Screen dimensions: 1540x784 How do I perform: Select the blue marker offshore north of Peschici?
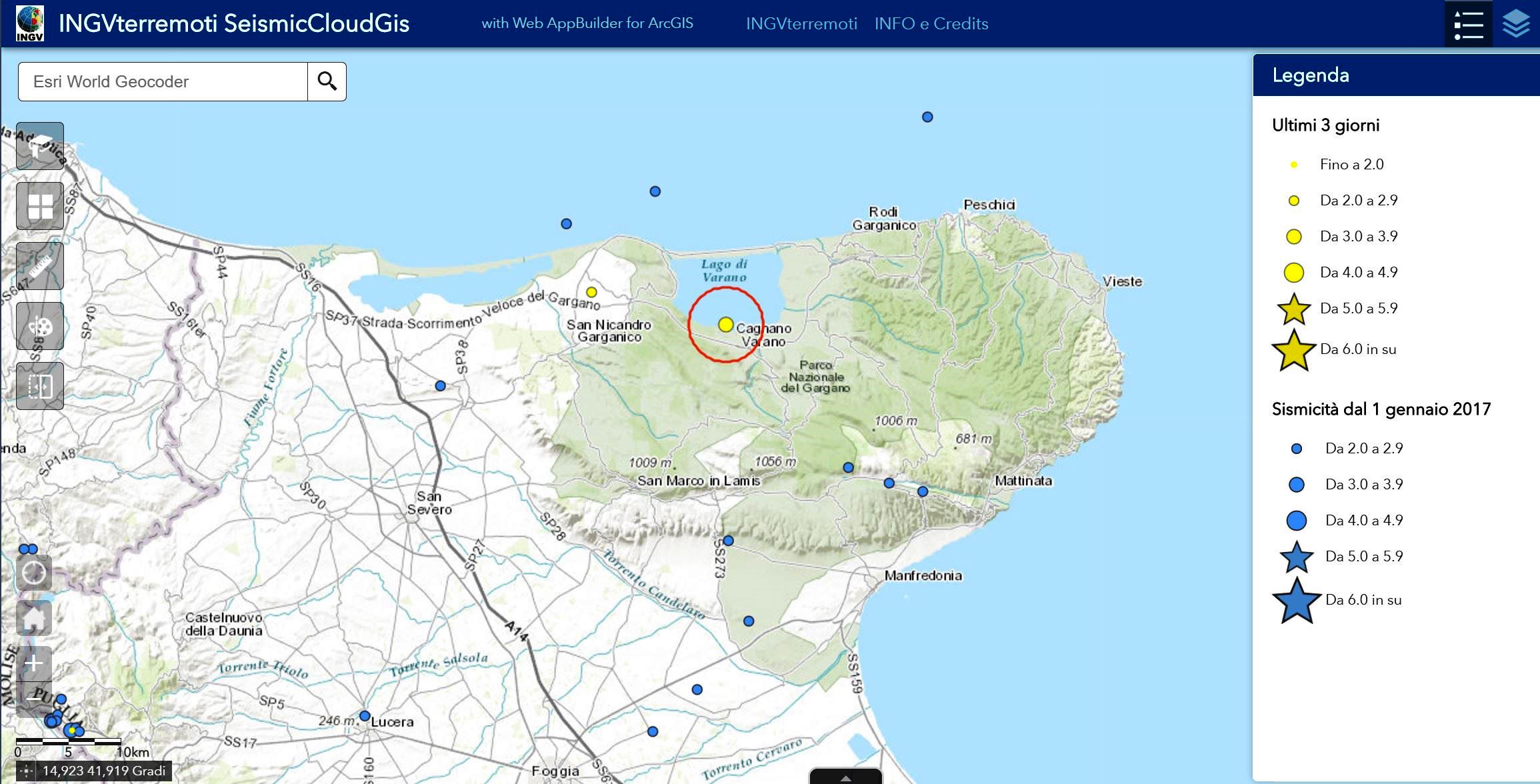click(x=927, y=117)
